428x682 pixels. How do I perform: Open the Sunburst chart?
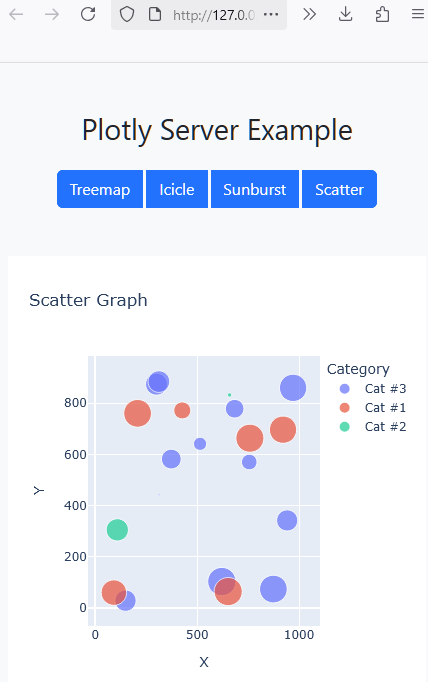[x=255, y=189]
